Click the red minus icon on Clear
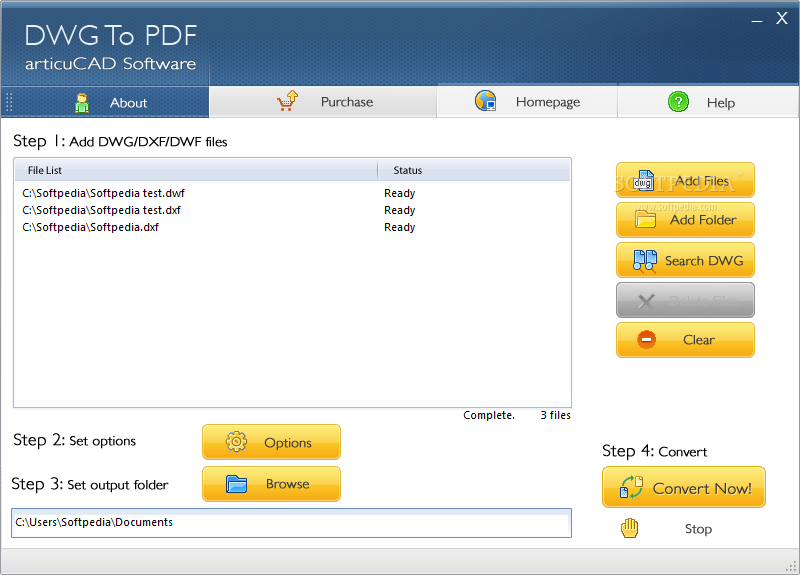Viewport: 800px width, 575px height. click(646, 339)
